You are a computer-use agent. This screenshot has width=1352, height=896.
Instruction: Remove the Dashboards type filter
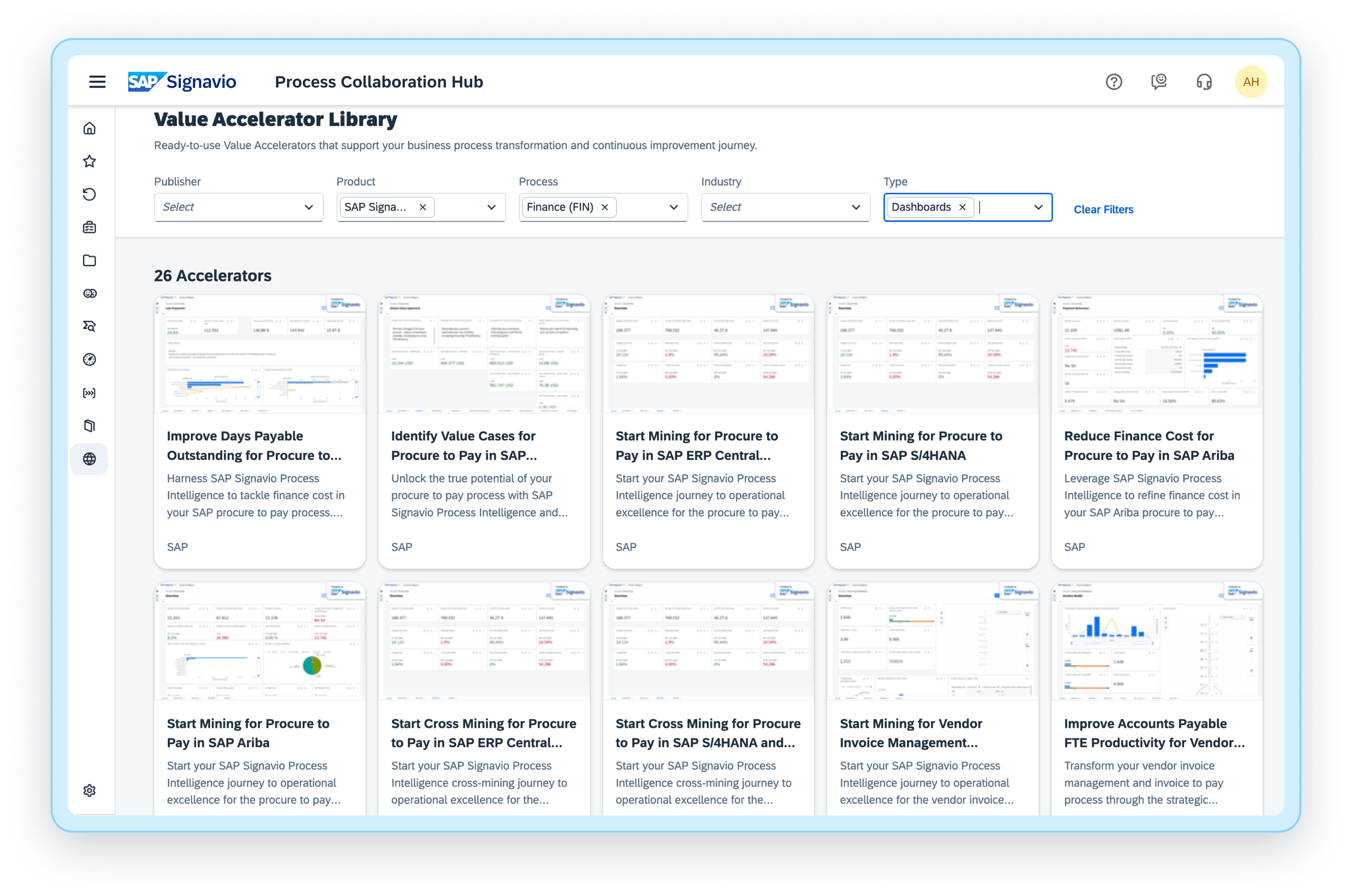[962, 208]
